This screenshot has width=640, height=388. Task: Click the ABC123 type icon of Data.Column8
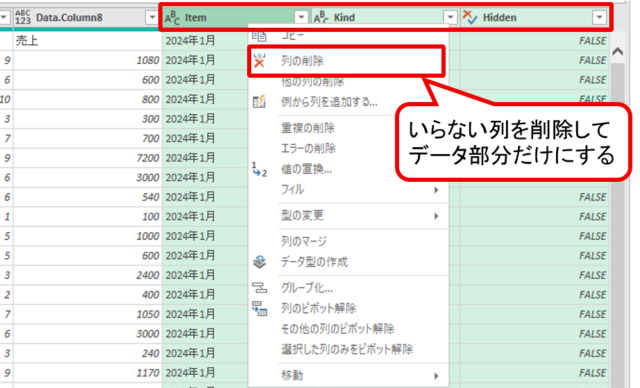point(23,18)
